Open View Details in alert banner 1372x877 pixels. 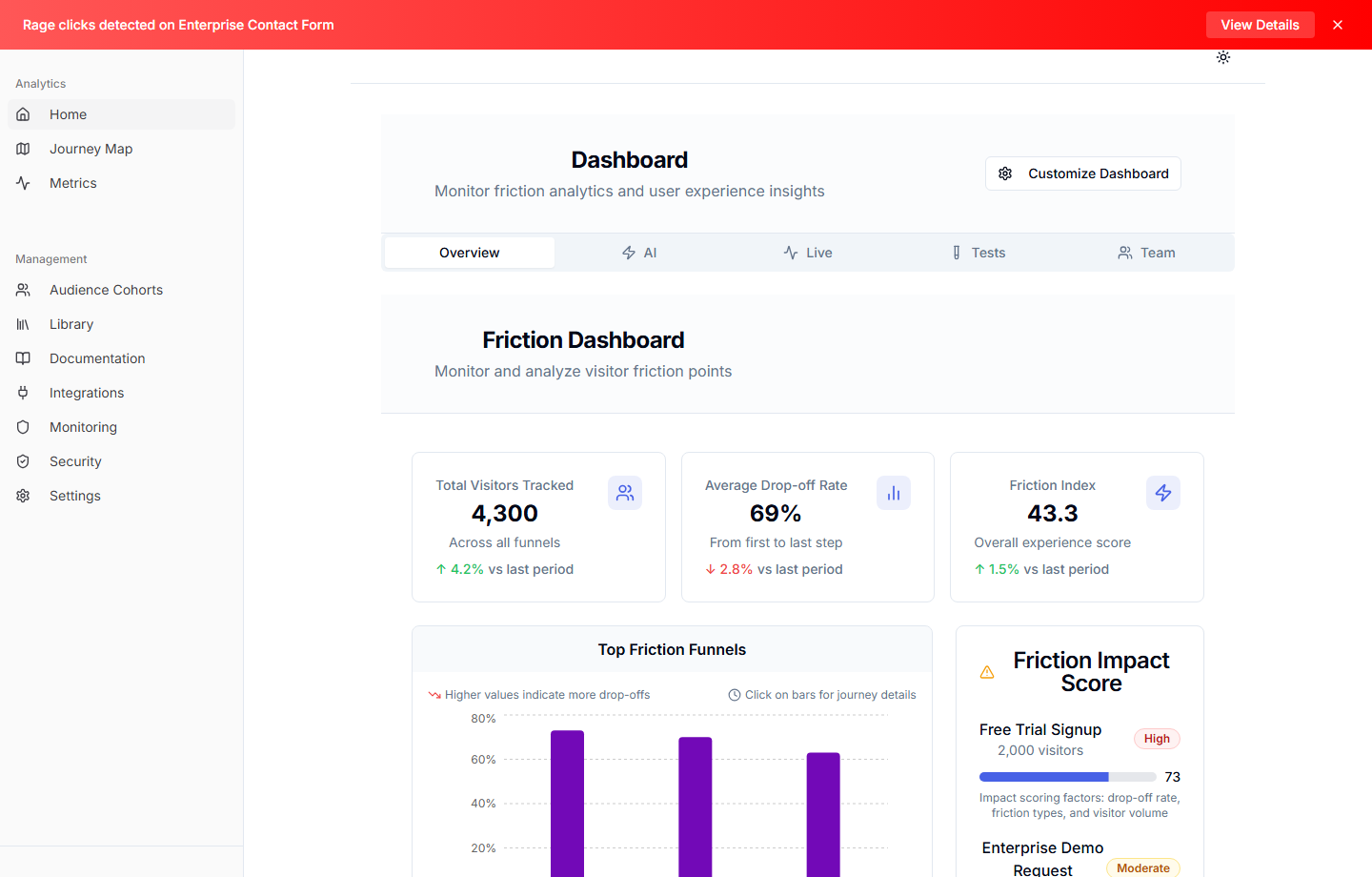pyautogui.click(x=1260, y=25)
